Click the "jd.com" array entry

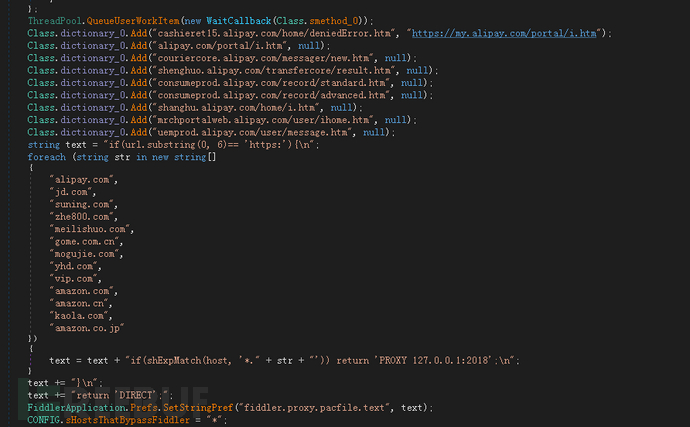pos(73,190)
